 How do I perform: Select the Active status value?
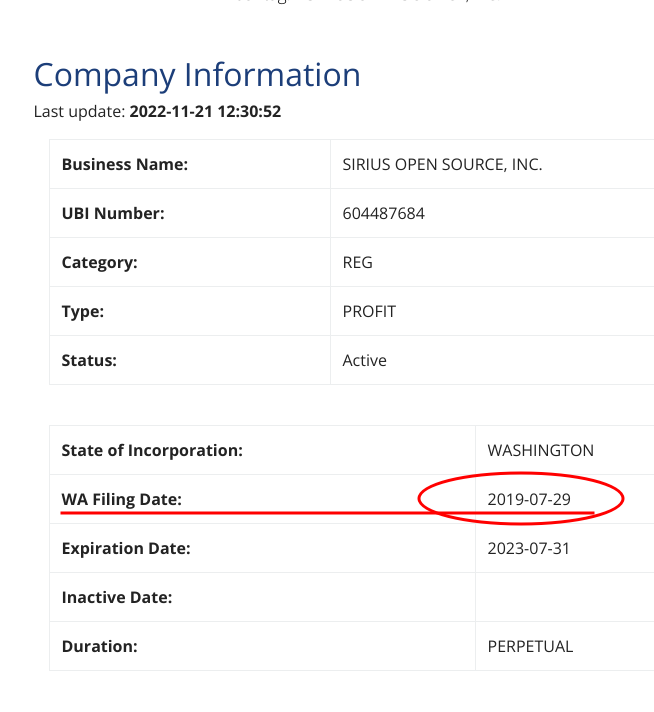[364, 361]
